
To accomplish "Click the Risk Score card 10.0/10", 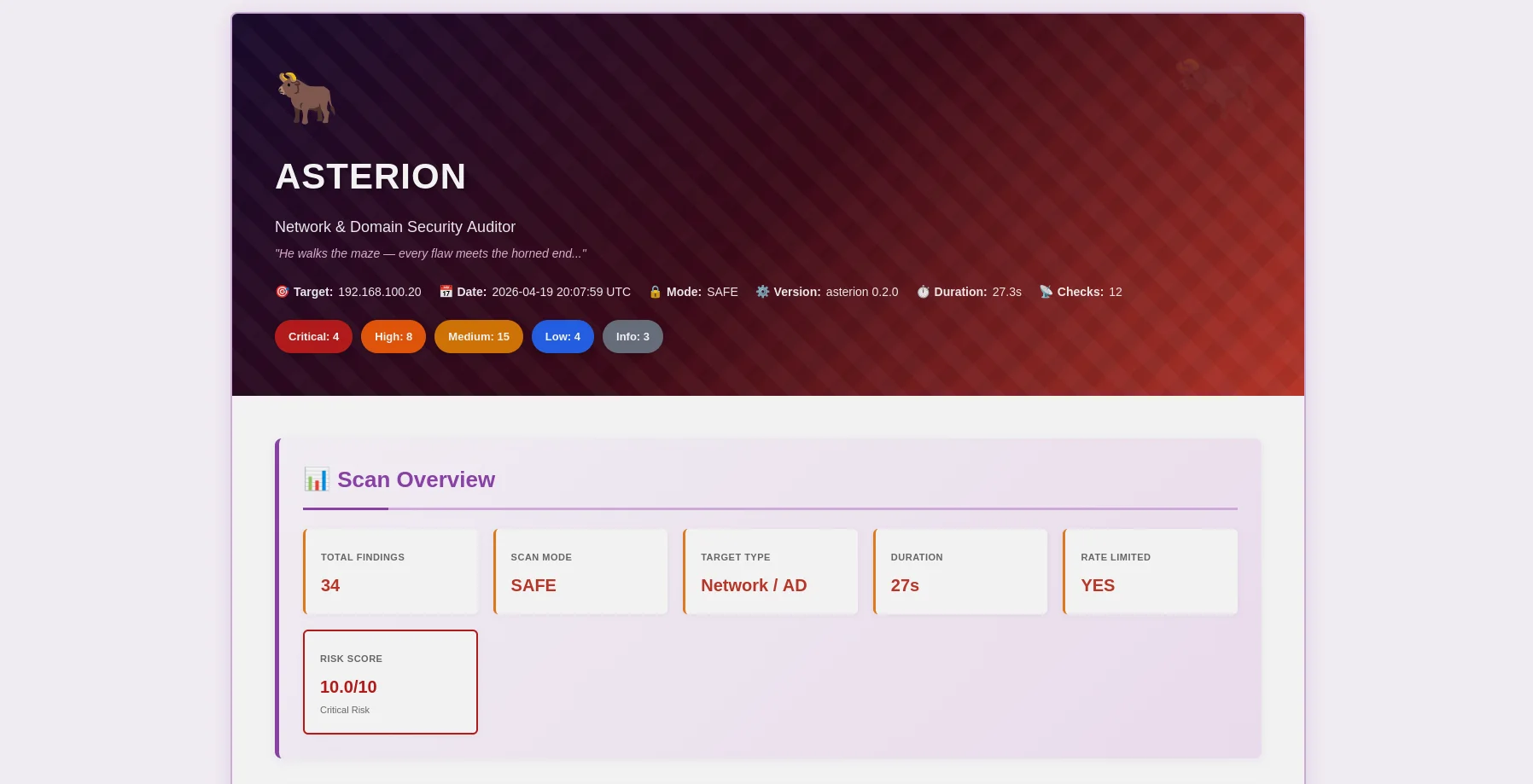I will [x=390, y=682].
